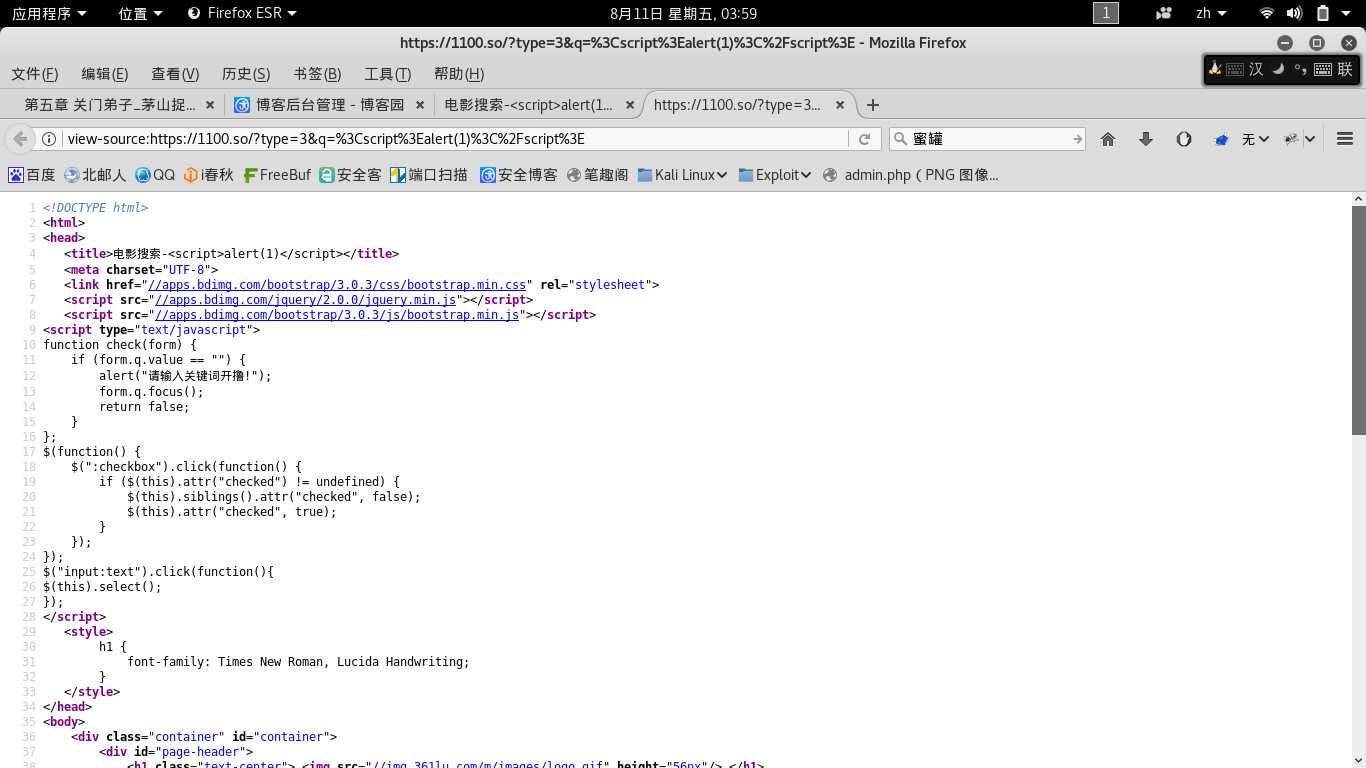Open the 应用程序 applications menu
The image size is (1366, 768).
[x=49, y=13]
